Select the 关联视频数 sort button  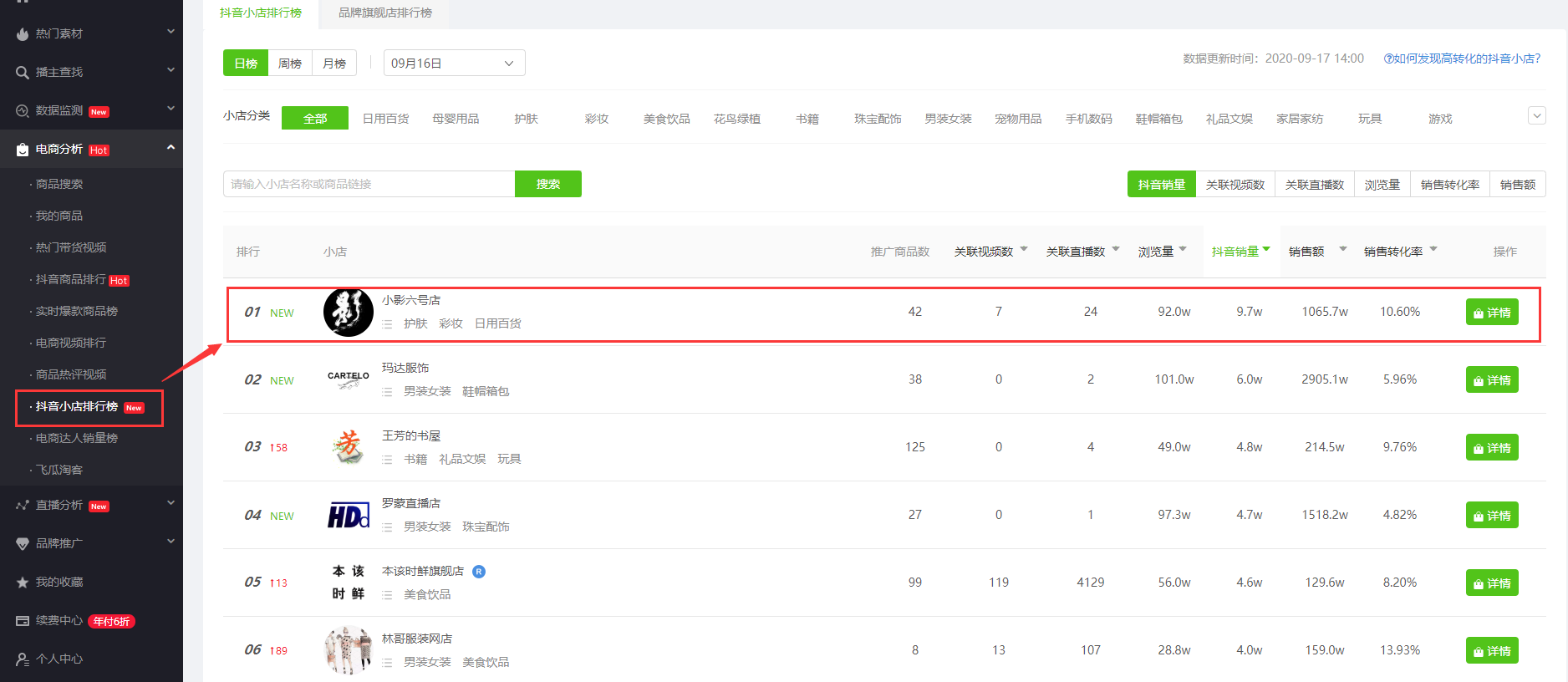(x=1235, y=185)
